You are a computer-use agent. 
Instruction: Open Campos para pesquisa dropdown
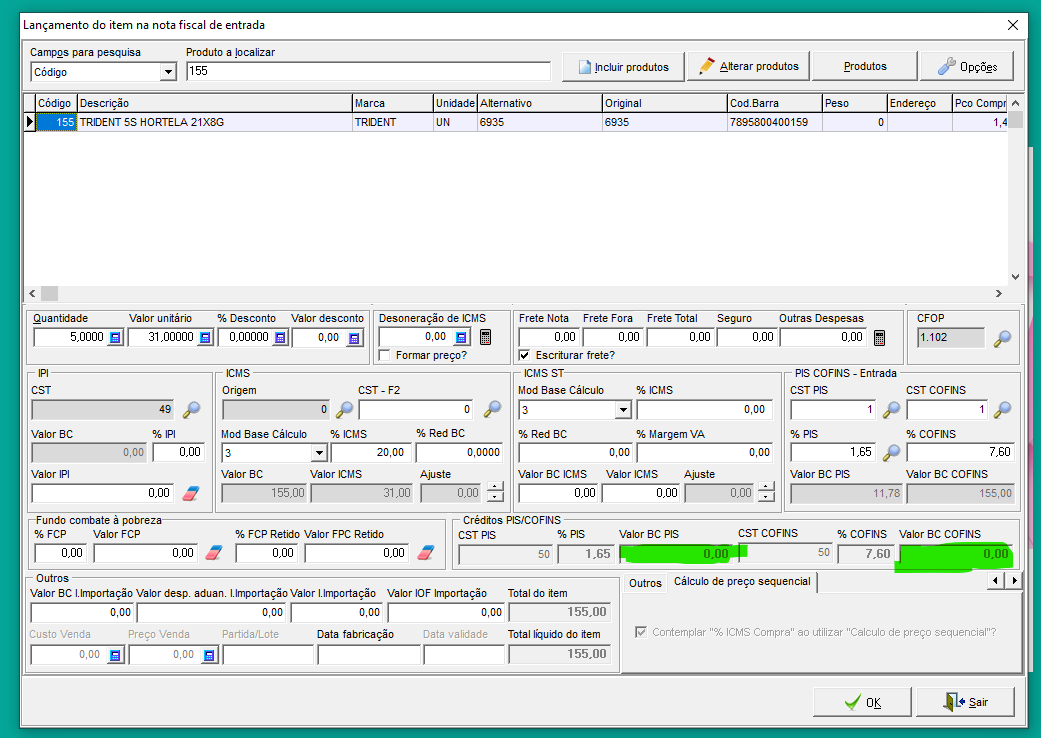[168, 72]
